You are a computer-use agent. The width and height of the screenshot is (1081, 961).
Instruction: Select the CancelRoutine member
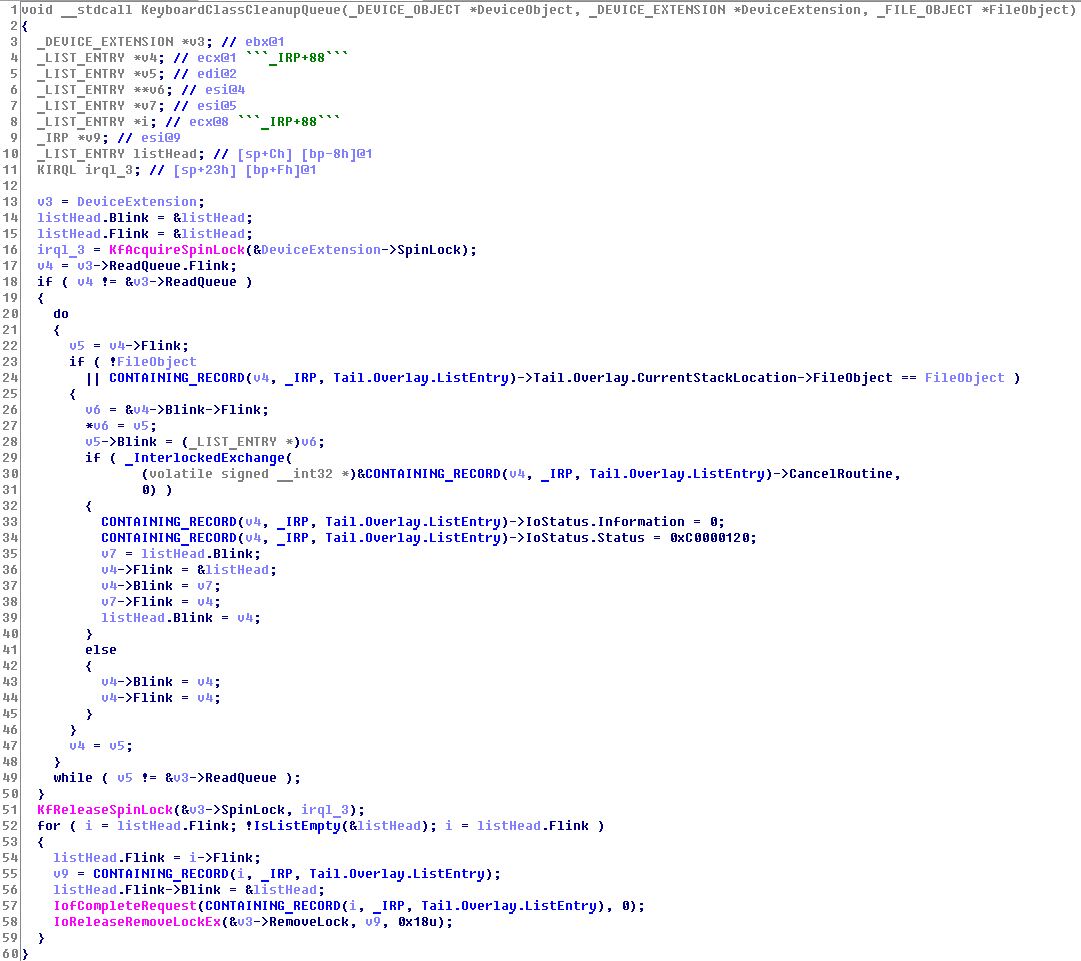841,474
